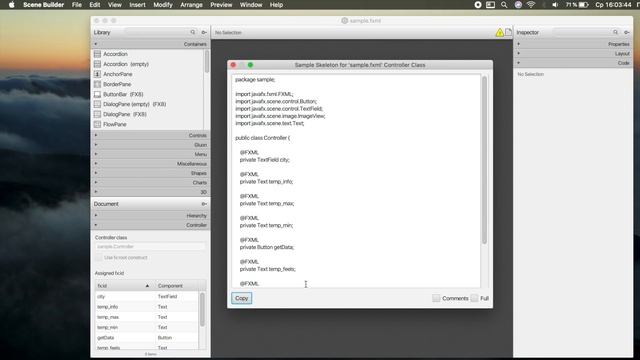Expand the Charts library section
The height and width of the screenshot is (360, 640).
coord(151,182)
